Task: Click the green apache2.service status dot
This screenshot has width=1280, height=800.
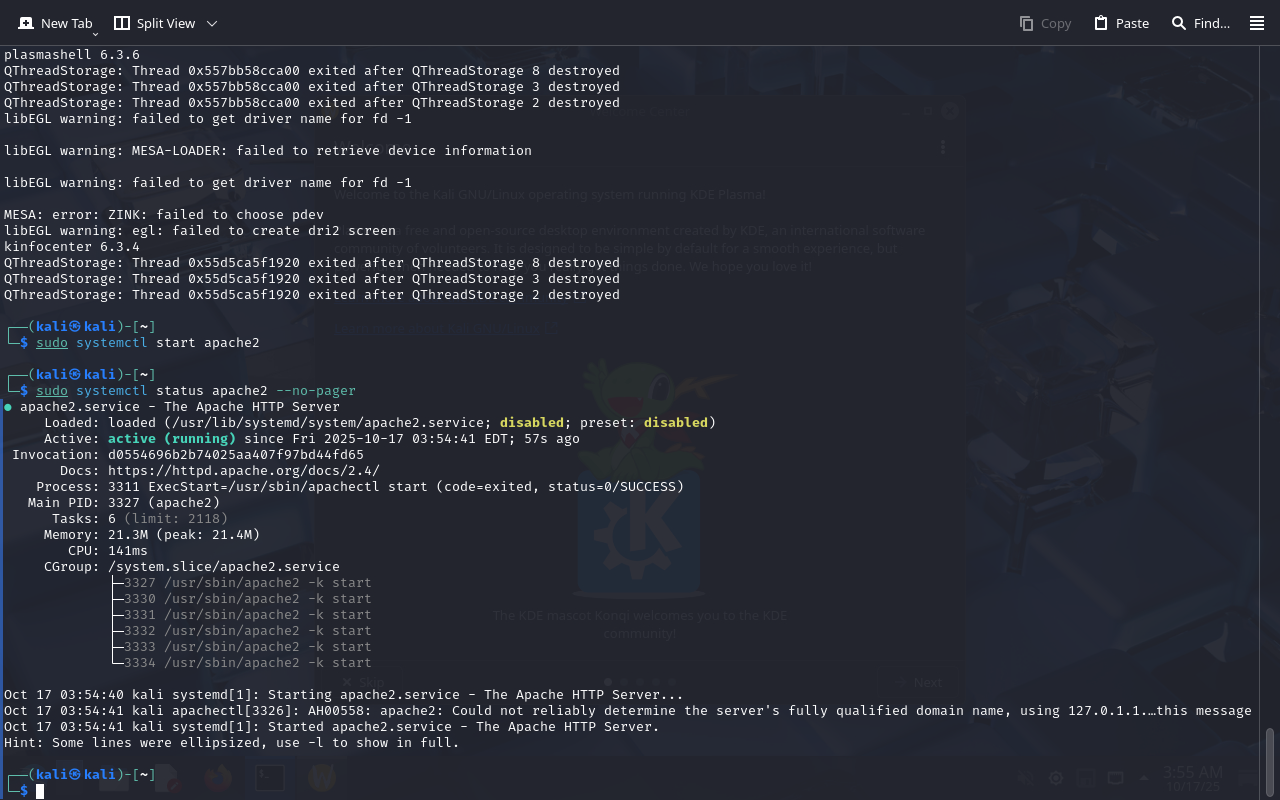Action: tap(8, 407)
